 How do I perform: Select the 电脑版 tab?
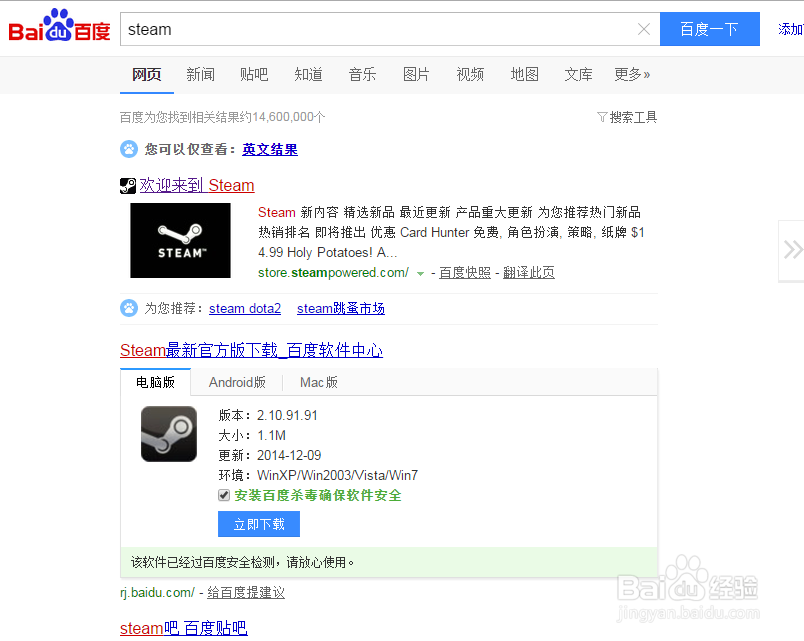[155, 382]
